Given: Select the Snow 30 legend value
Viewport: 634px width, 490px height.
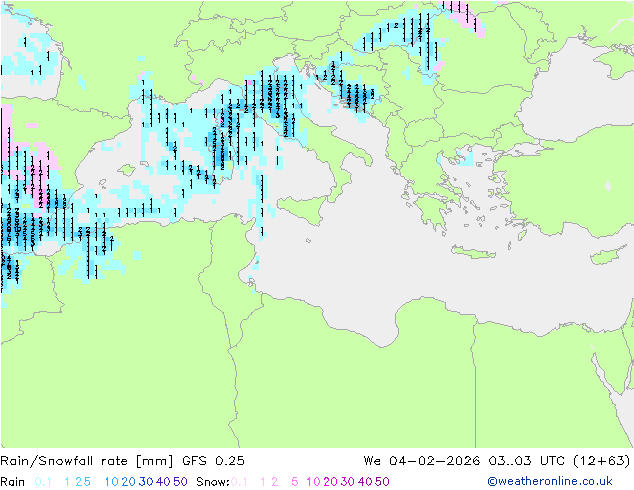Looking at the screenshot, I should pos(348,482).
